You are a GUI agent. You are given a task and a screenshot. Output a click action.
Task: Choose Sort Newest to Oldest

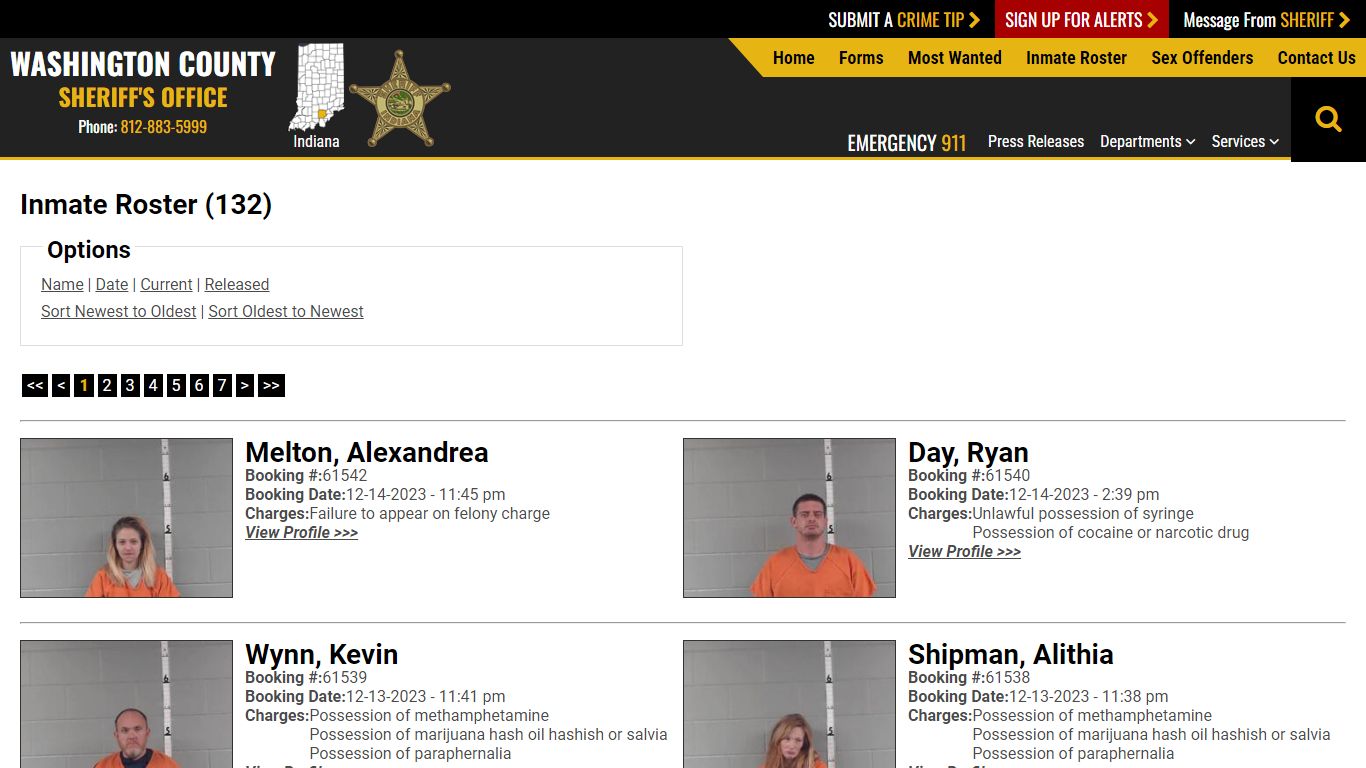[x=118, y=311]
